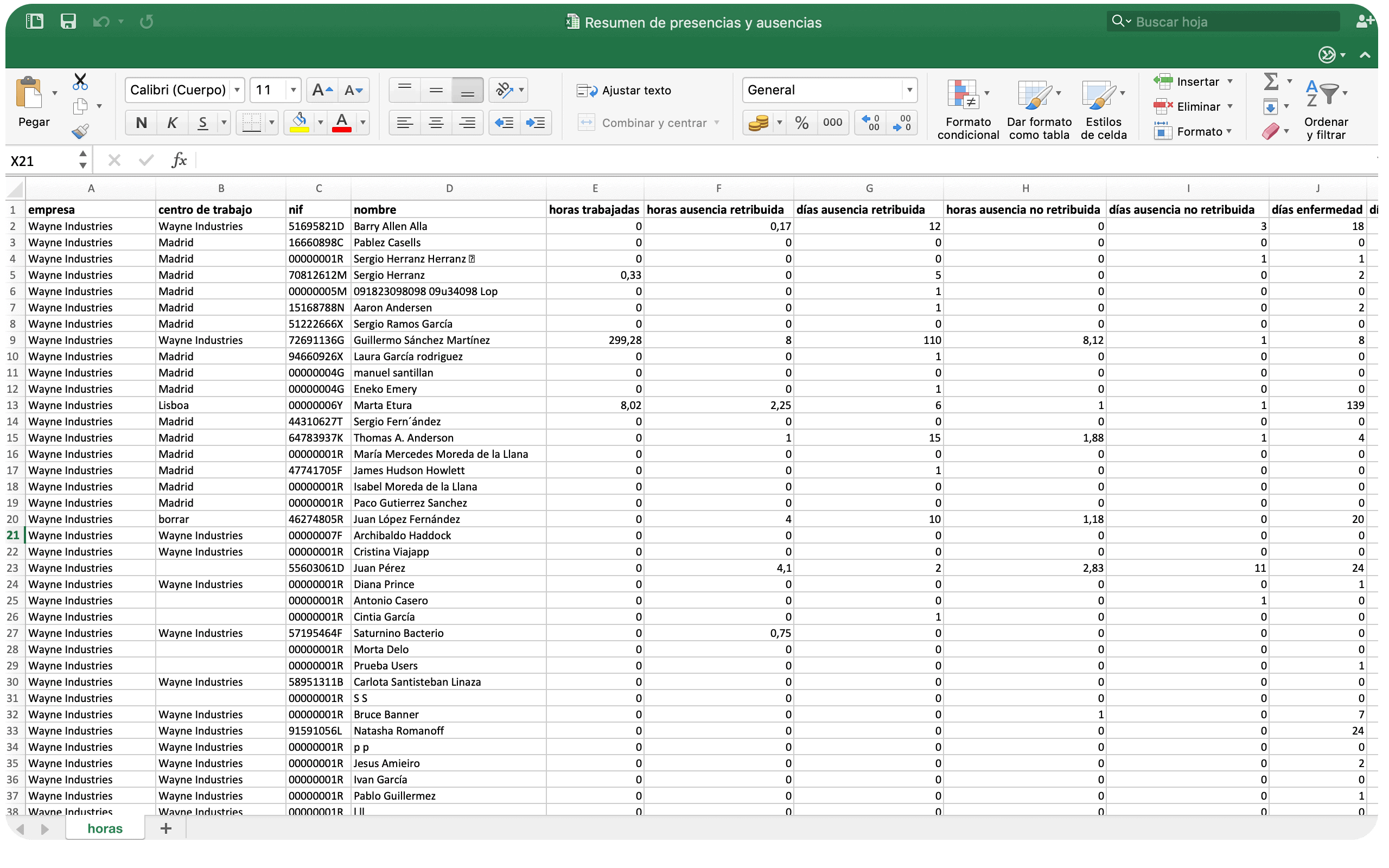Collapse the ribbon with the chevron
Viewport: 1389px width, 868px height.
click(1365, 55)
